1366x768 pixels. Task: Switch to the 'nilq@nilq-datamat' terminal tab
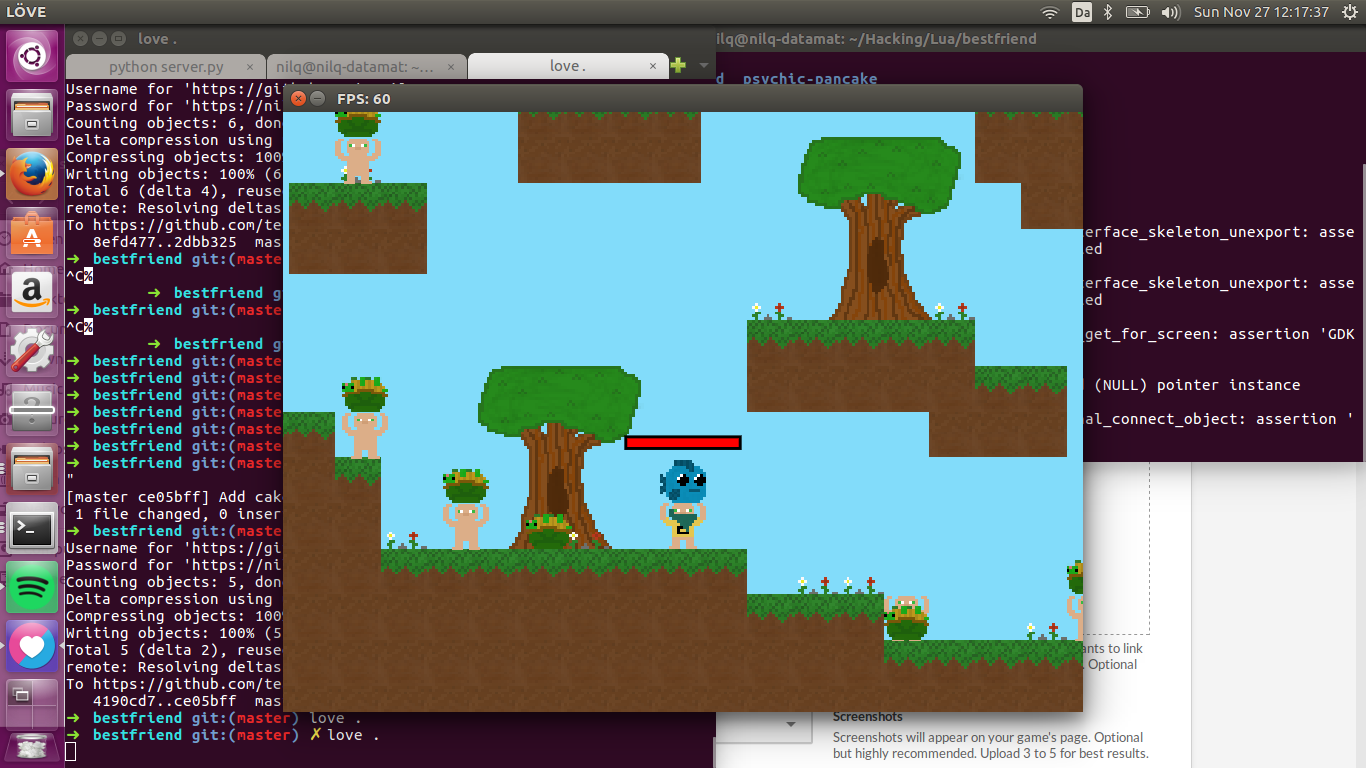[366, 66]
